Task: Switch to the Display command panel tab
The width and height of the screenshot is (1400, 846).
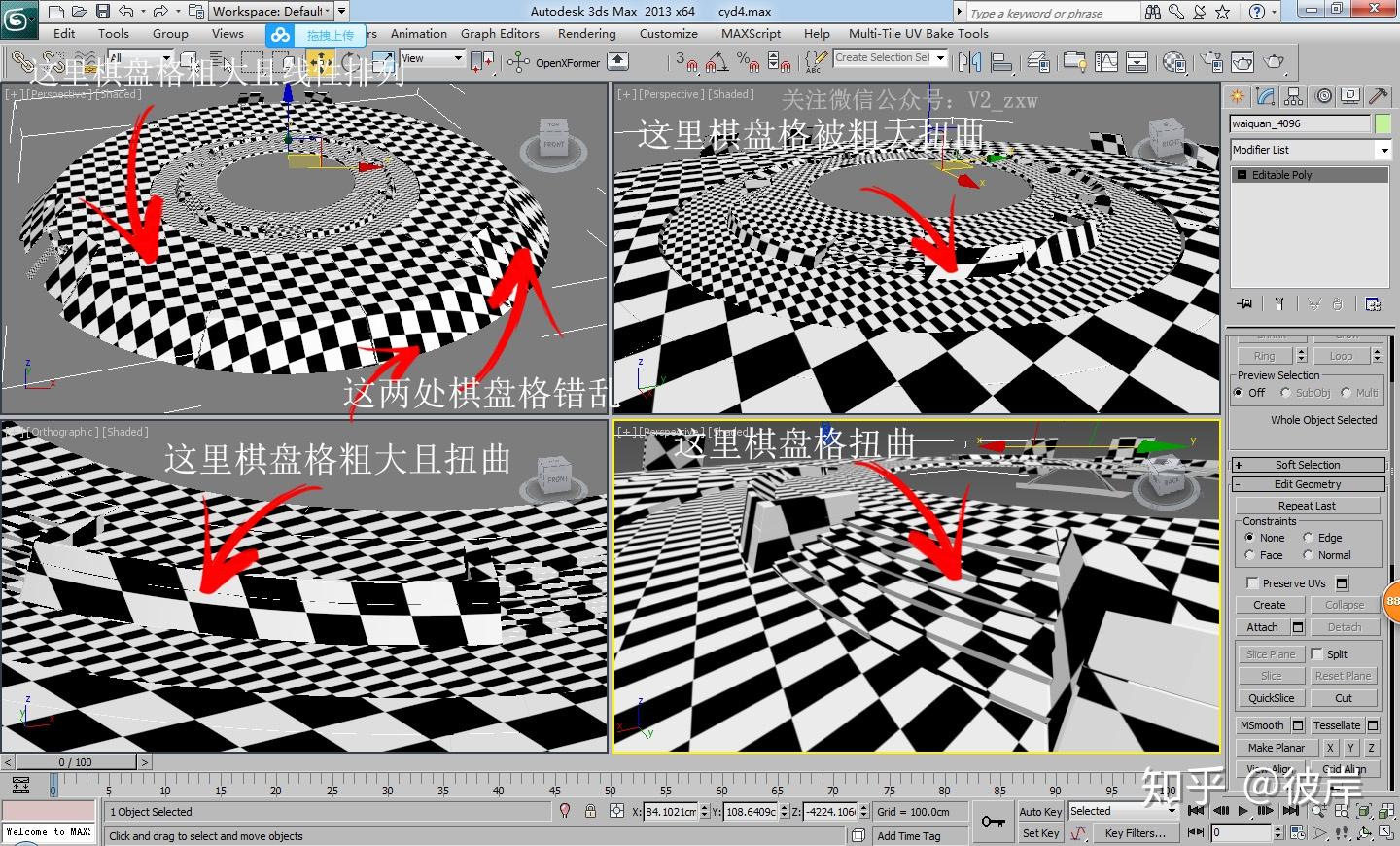Action: [x=1350, y=96]
